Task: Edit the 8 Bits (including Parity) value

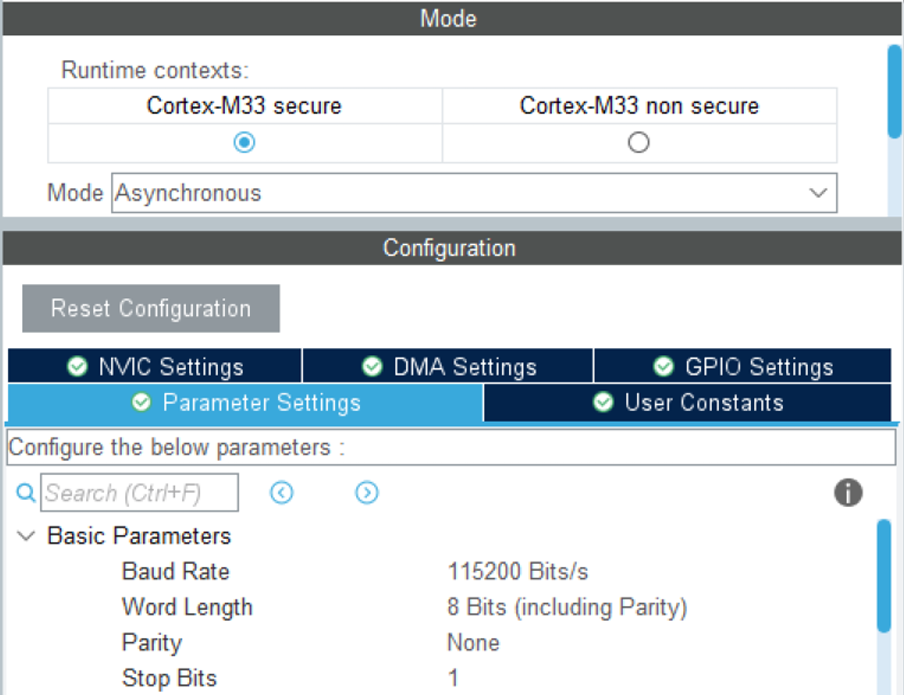Action: pyautogui.click(x=567, y=607)
